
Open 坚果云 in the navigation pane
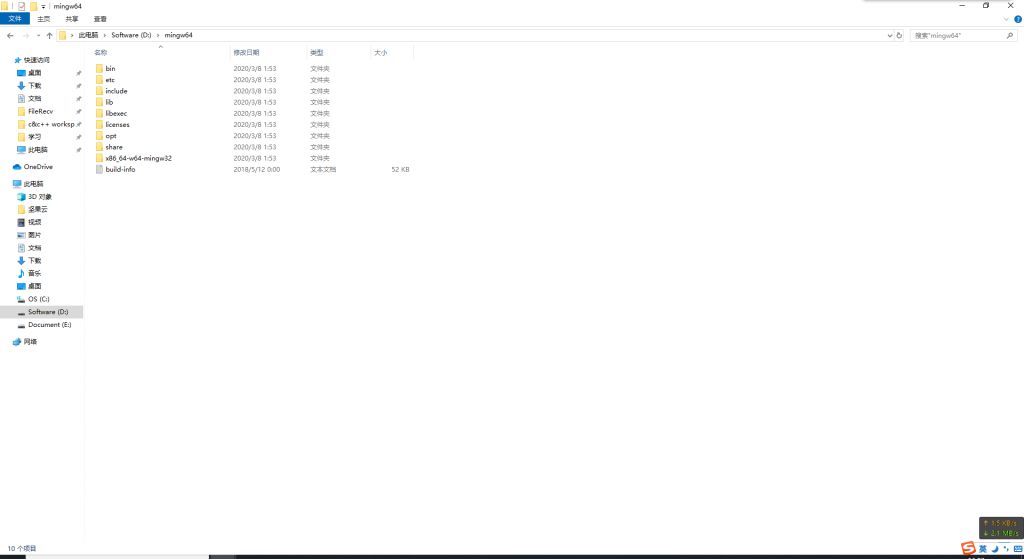[x=37, y=210]
